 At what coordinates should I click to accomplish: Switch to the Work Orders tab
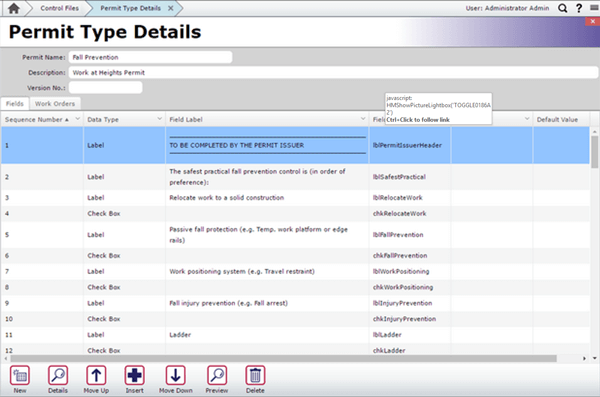click(x=55, y=104)
